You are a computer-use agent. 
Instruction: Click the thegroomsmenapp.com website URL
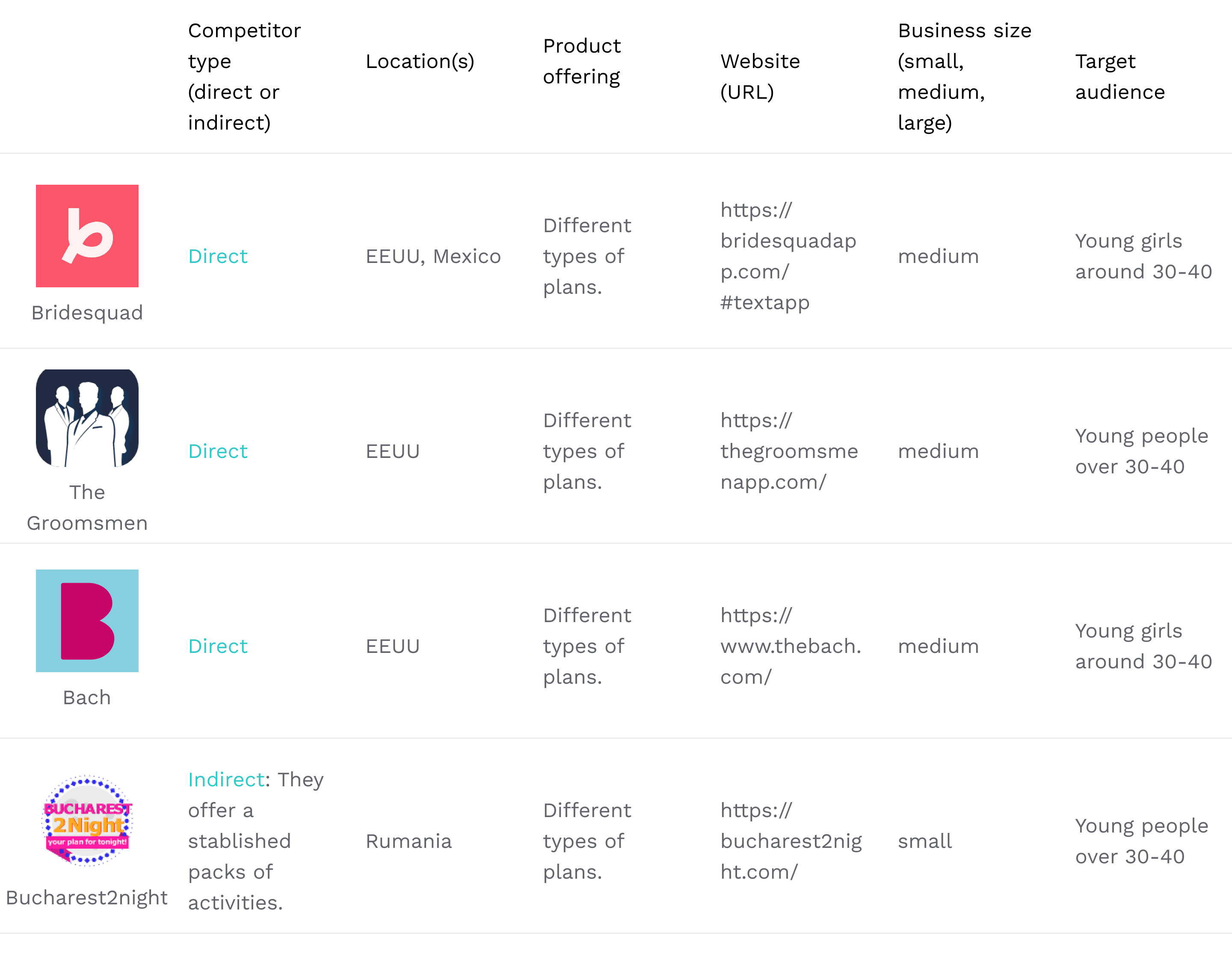click(789, 451)
